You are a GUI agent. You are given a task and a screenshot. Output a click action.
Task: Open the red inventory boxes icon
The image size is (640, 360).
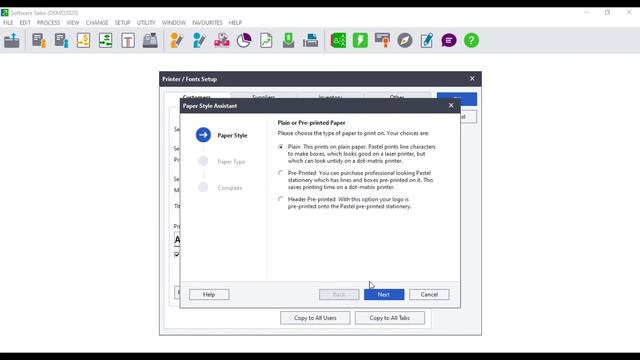[222, 40]
